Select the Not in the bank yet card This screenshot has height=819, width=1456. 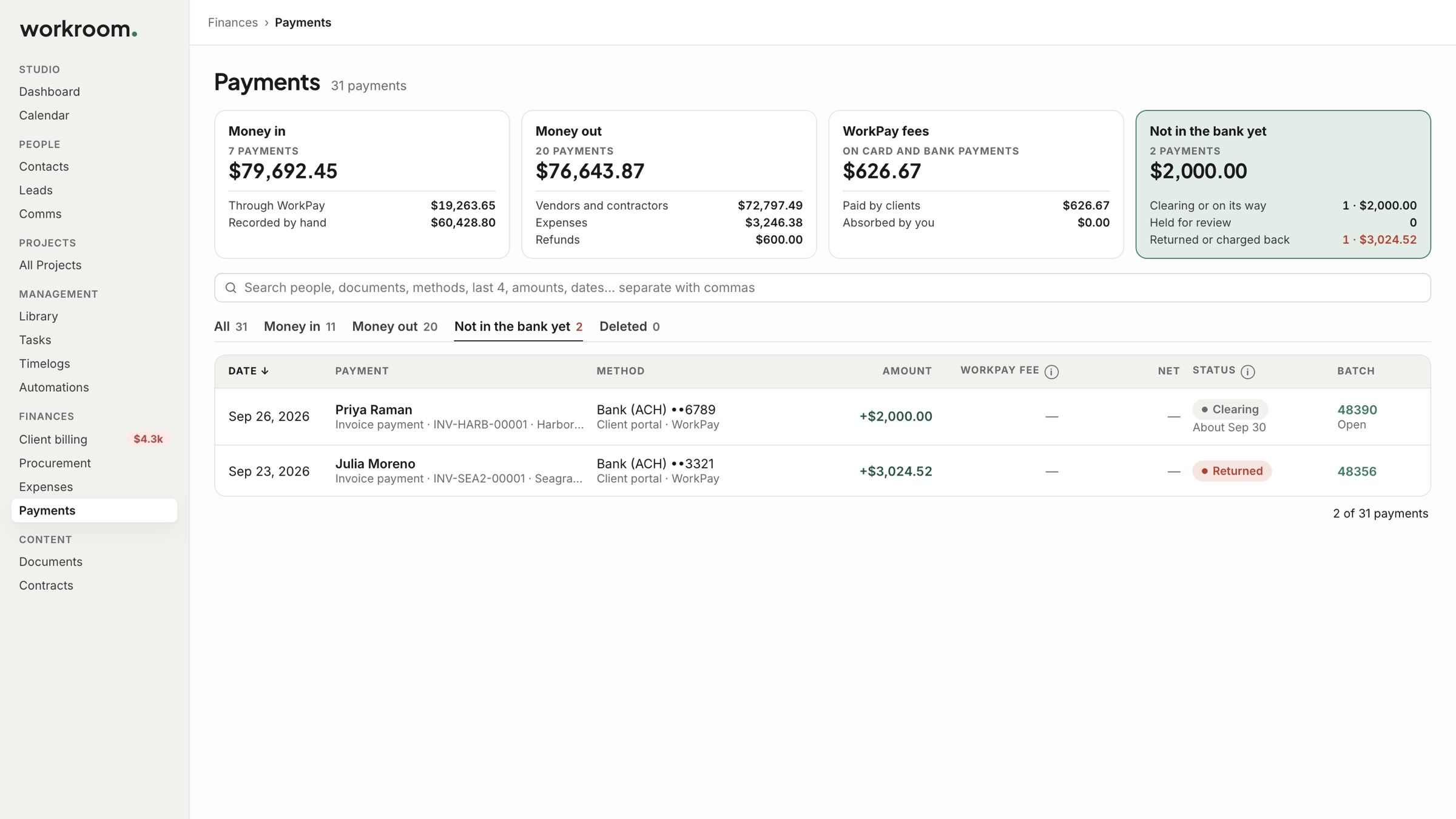[1283, 184]
